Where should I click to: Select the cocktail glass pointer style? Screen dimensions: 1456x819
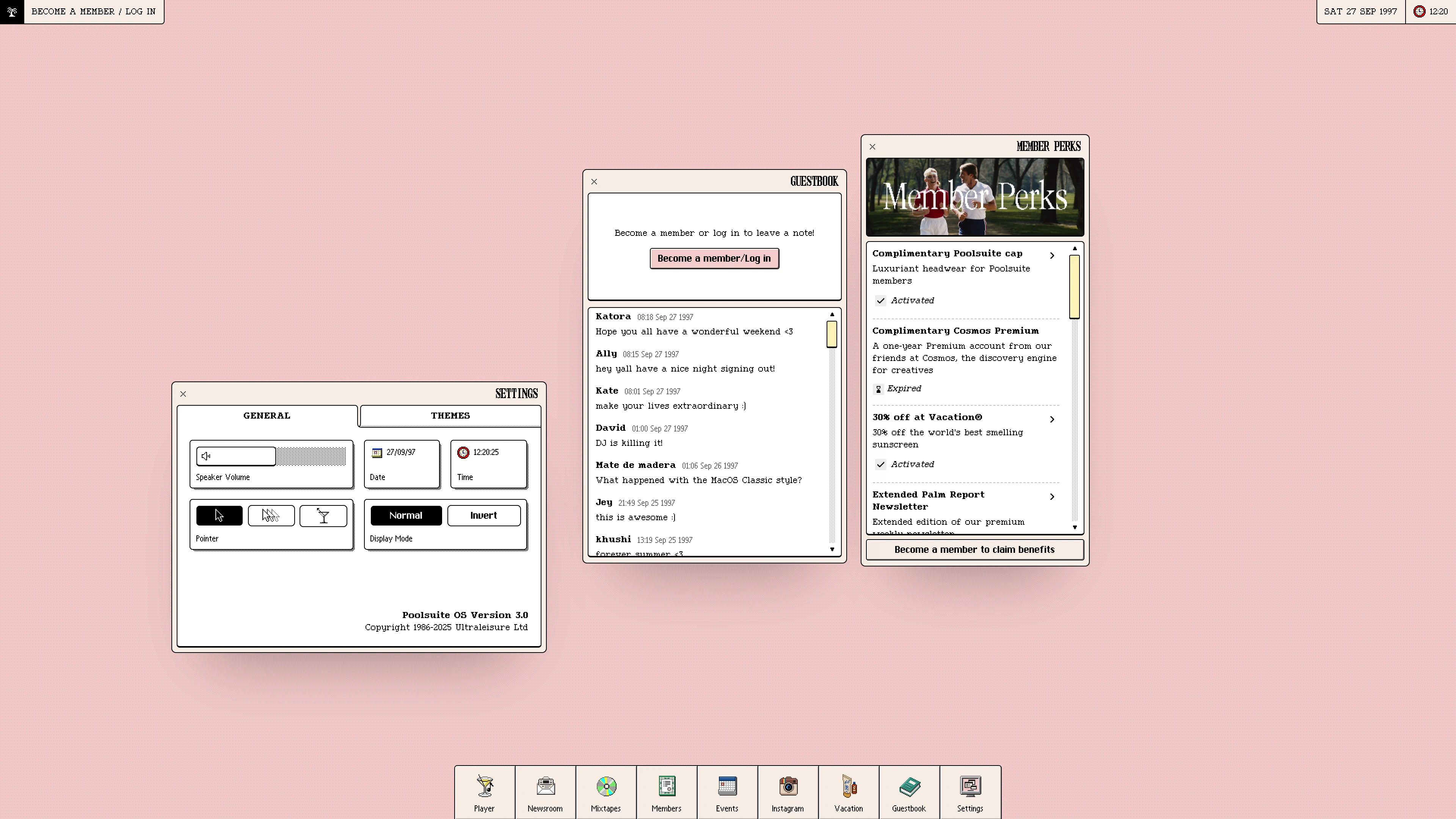[x=323, y=516]
